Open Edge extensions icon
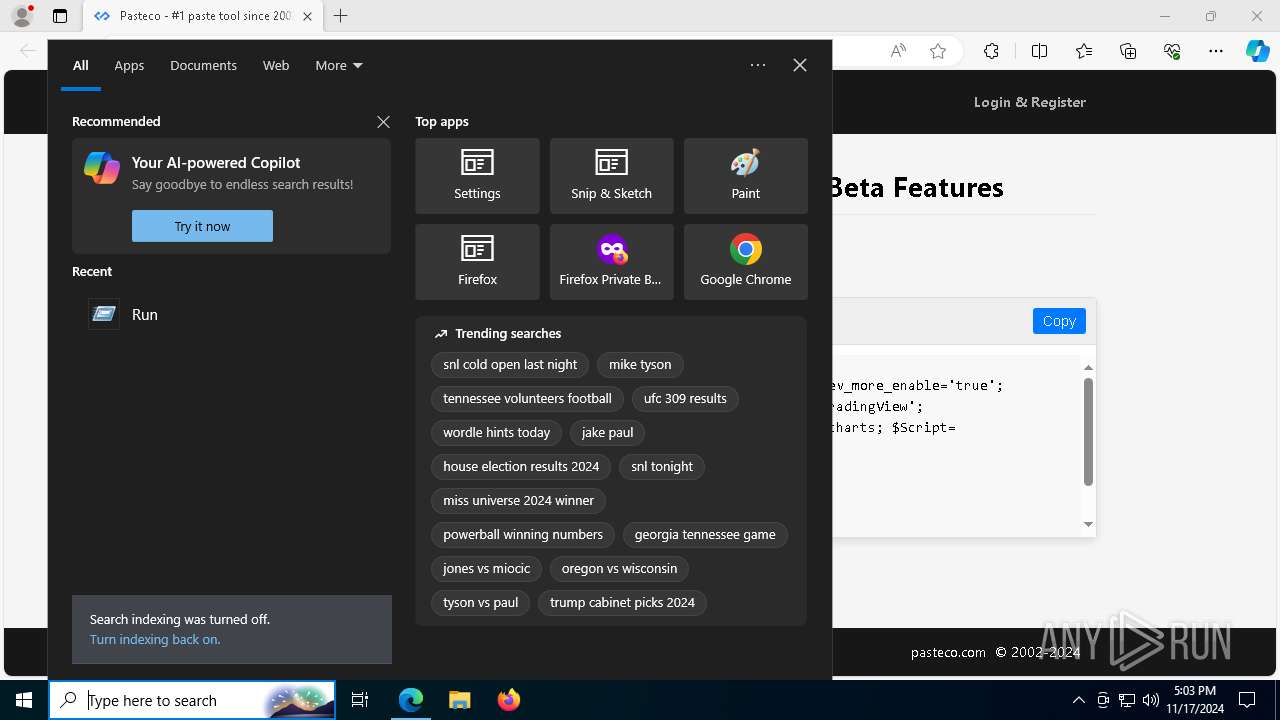Image resolution: width=1280 pixels, height=720 pixels. pyautogui.click(x=991, y=51)
